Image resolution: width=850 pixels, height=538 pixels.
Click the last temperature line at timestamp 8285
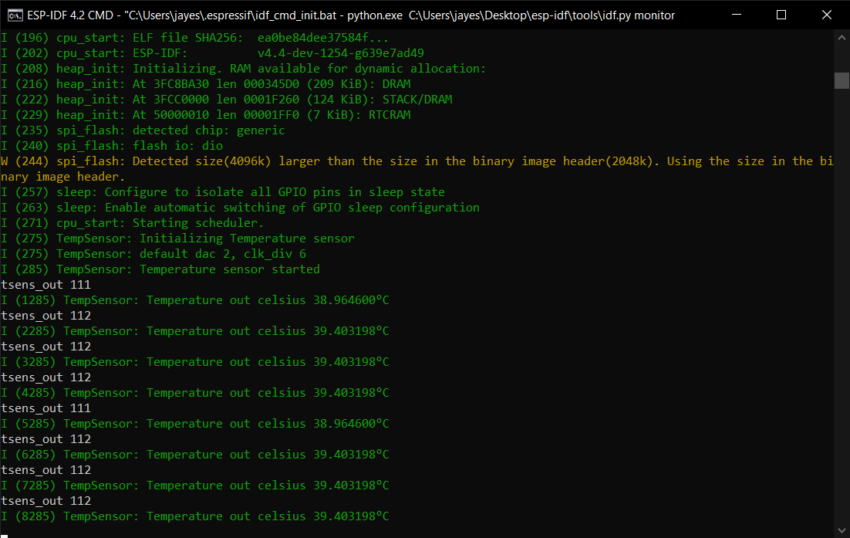(x=195, y=516)
